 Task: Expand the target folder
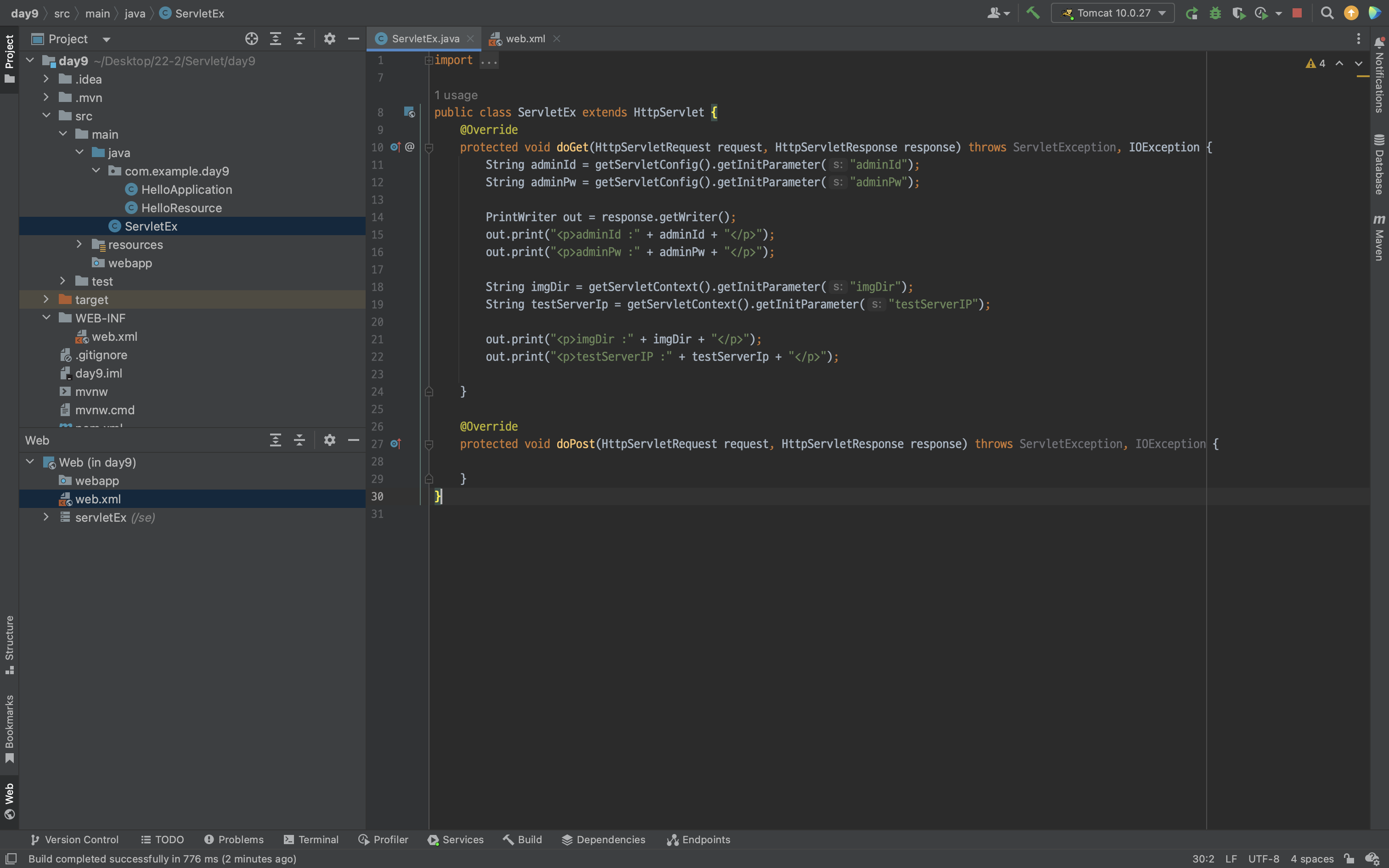(46, 299)
